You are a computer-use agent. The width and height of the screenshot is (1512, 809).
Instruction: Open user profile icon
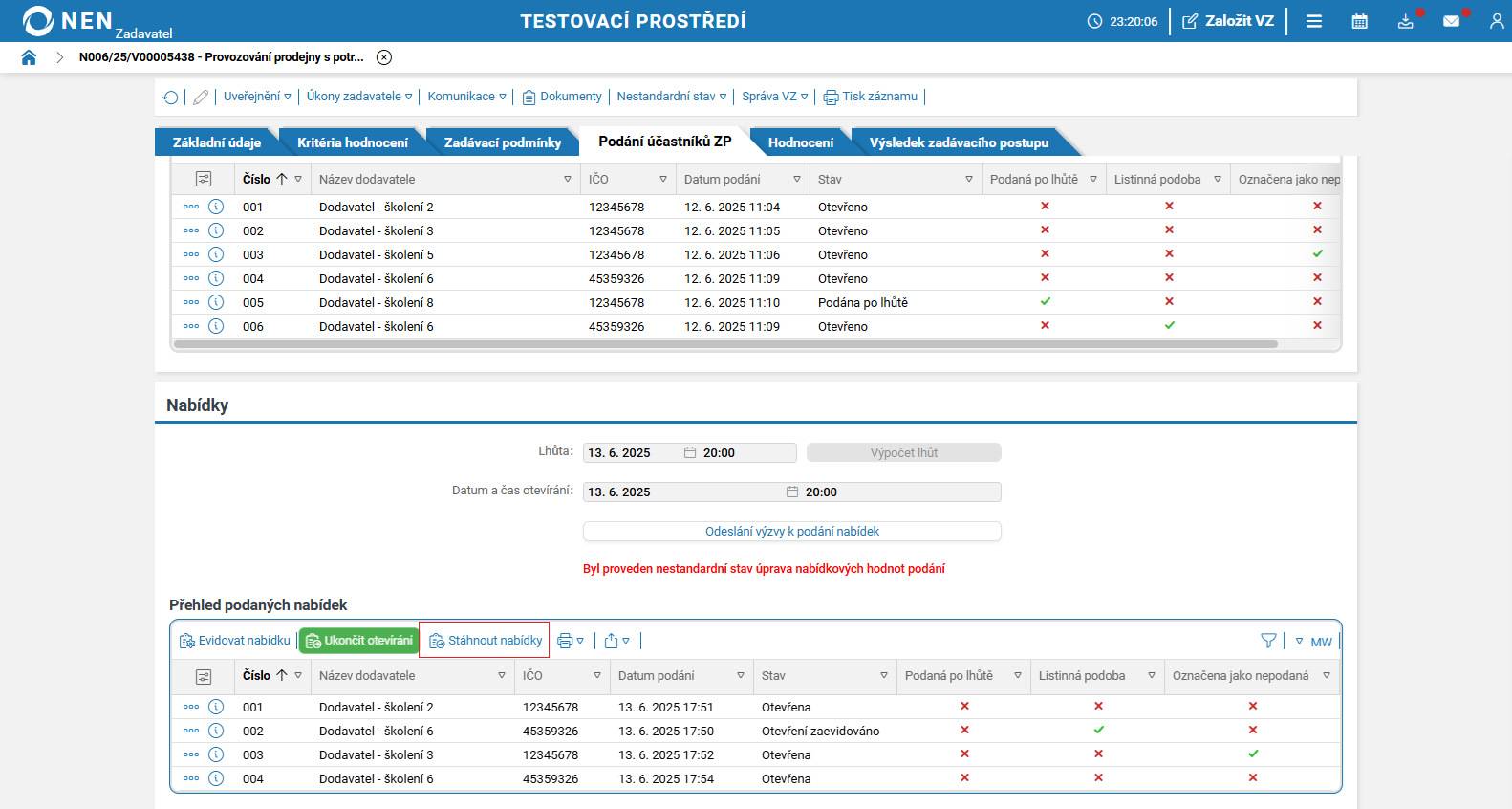click(x=1496, y=21)
